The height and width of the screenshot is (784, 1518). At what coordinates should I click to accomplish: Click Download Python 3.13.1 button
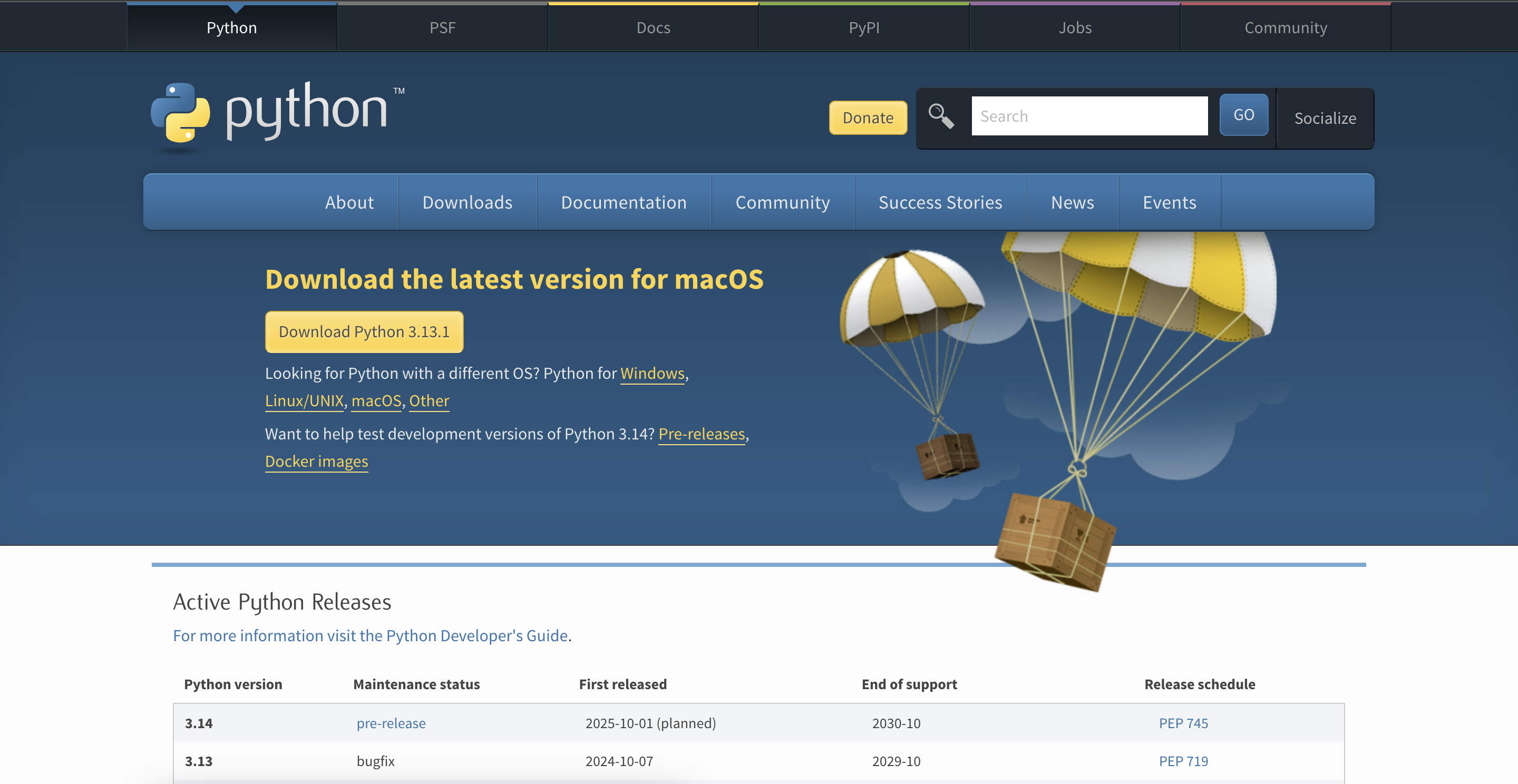(x=364, y=331)
